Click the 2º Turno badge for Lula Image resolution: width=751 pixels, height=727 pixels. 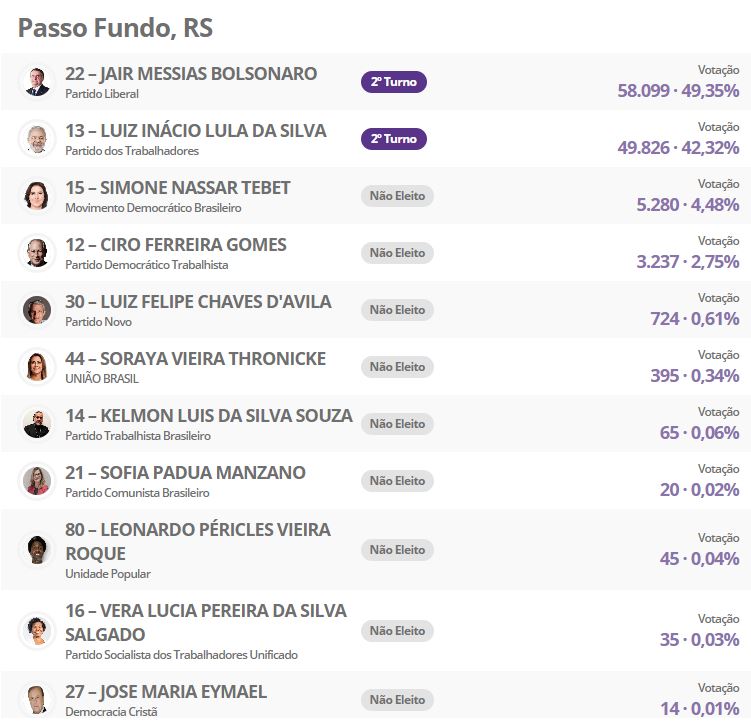[x=394, y=139]
